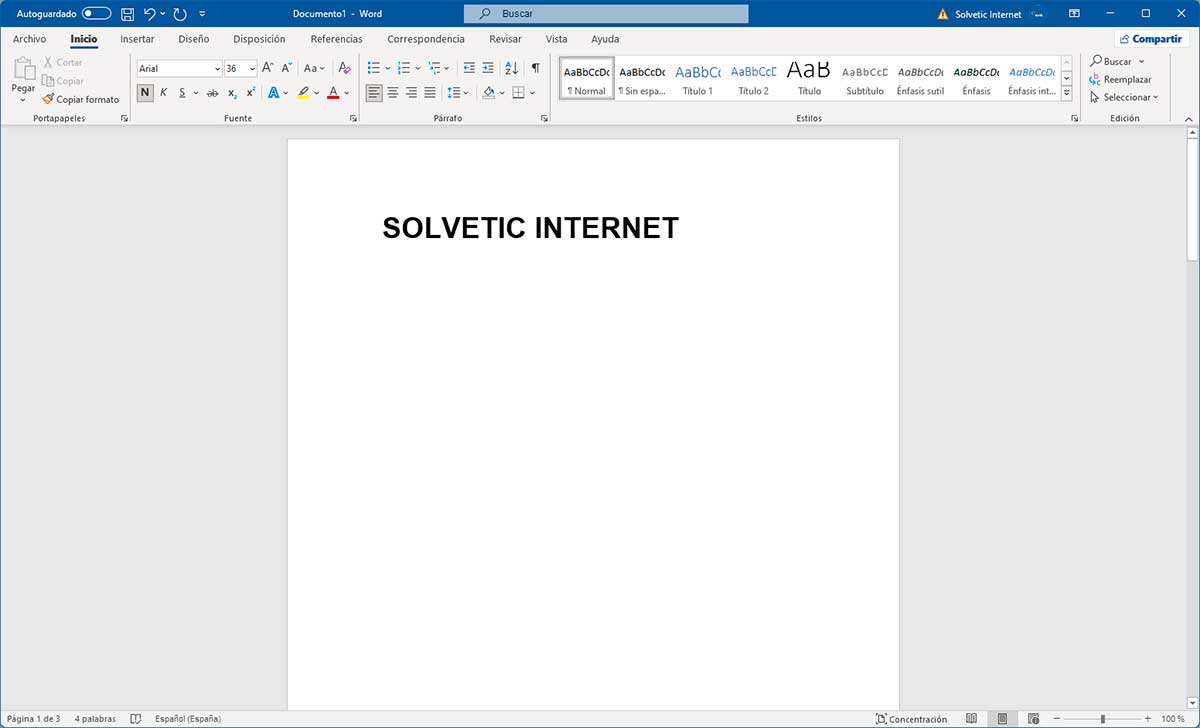This screenshot has height=728, width=1200.
Task: Toggle paragraph marks display (¶)
Action: pyautogui.click(x=535, y=68)
